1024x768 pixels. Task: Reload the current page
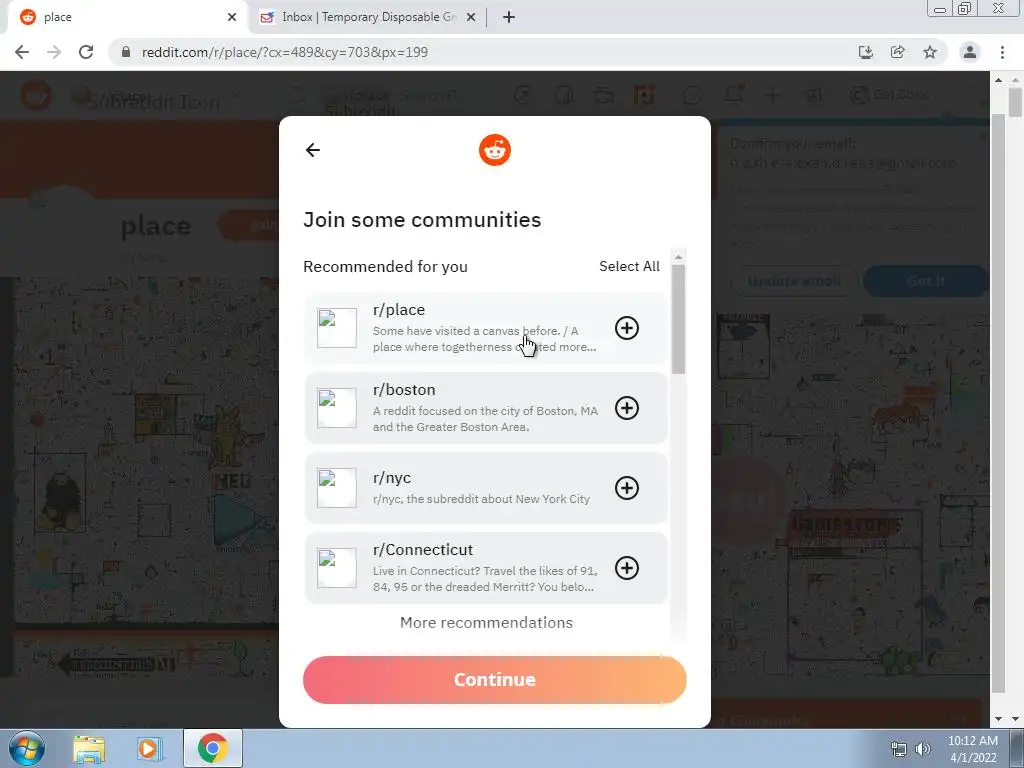[x=86, y=52]
